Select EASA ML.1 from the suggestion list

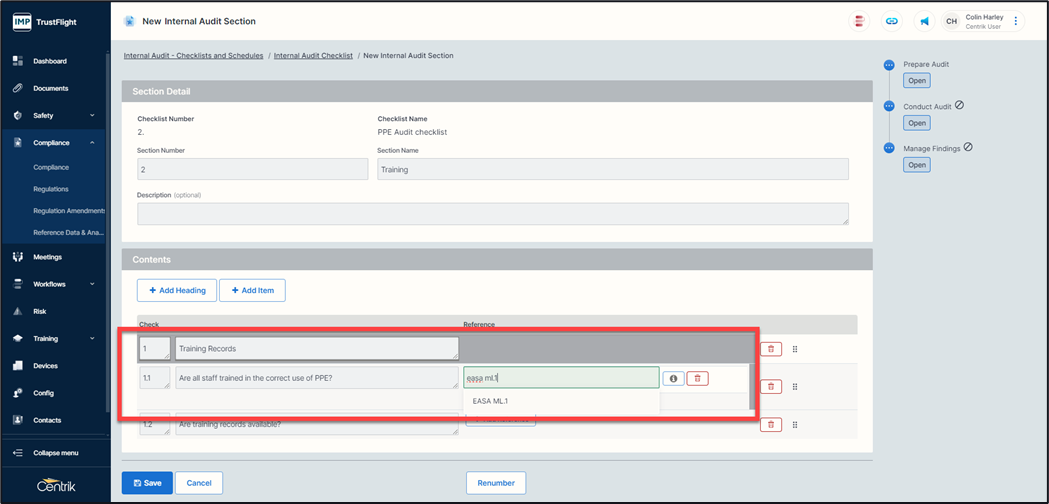[x=491, y=401]
